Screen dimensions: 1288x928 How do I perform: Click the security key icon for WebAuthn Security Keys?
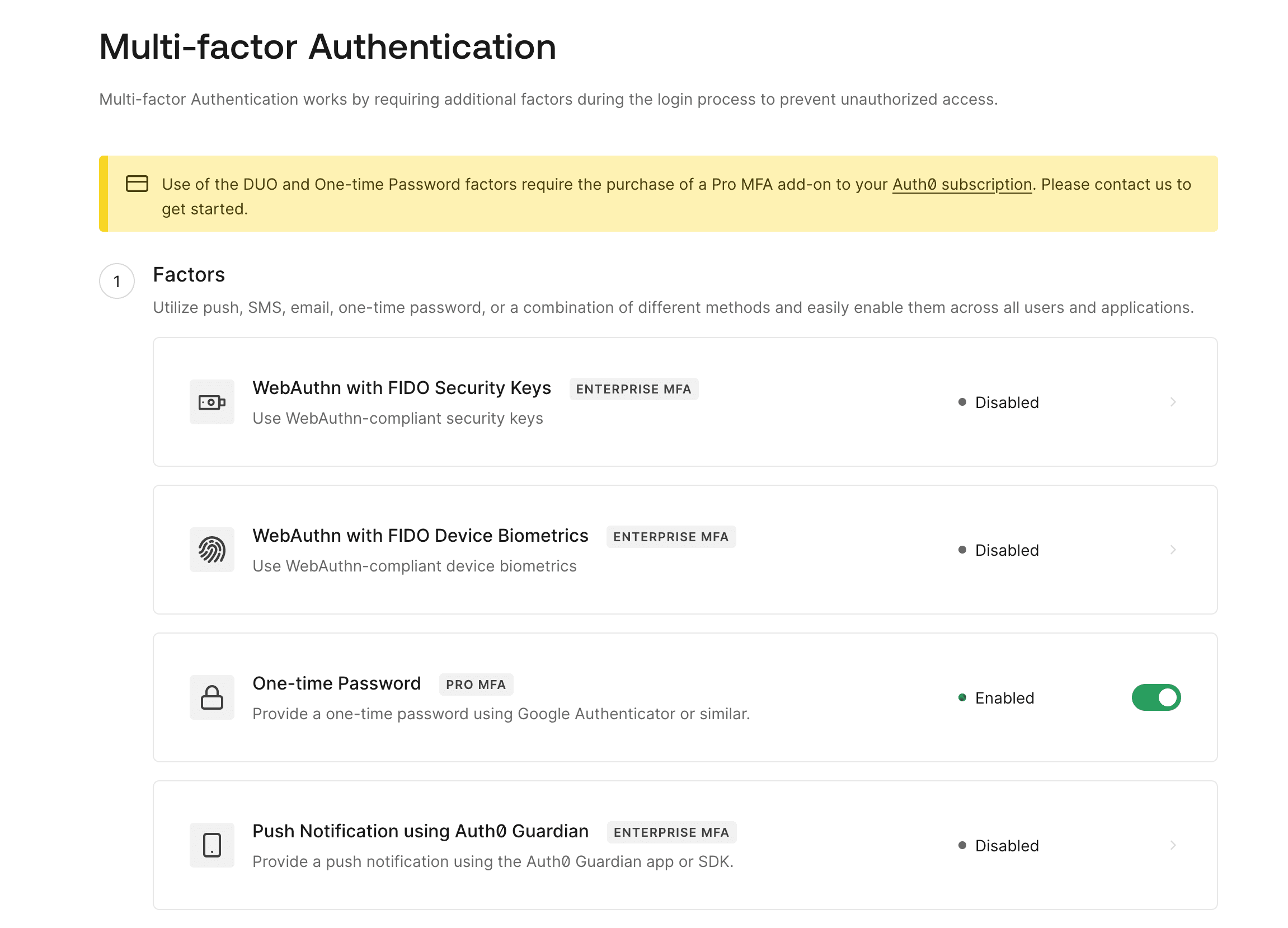(211, 401)
